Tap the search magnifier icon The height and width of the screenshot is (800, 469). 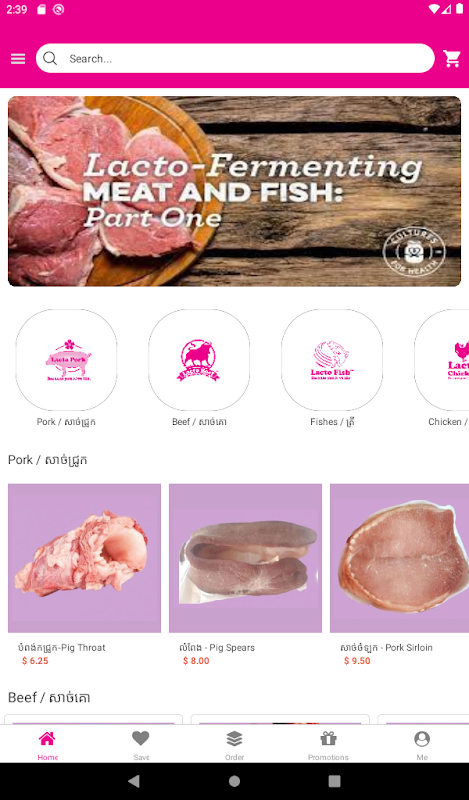[50, 59]
